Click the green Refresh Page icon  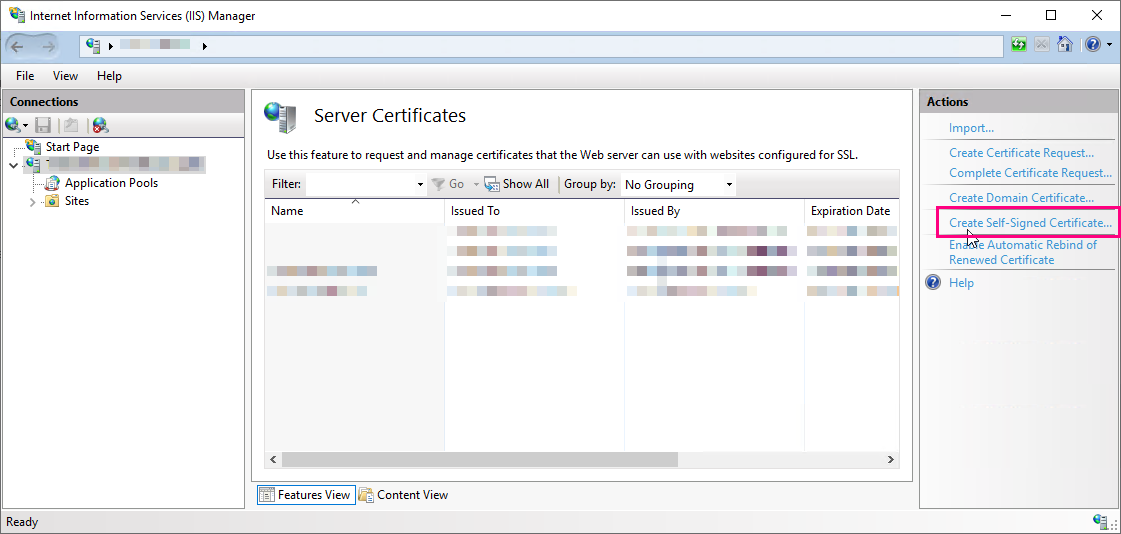tap(1018, 45)
